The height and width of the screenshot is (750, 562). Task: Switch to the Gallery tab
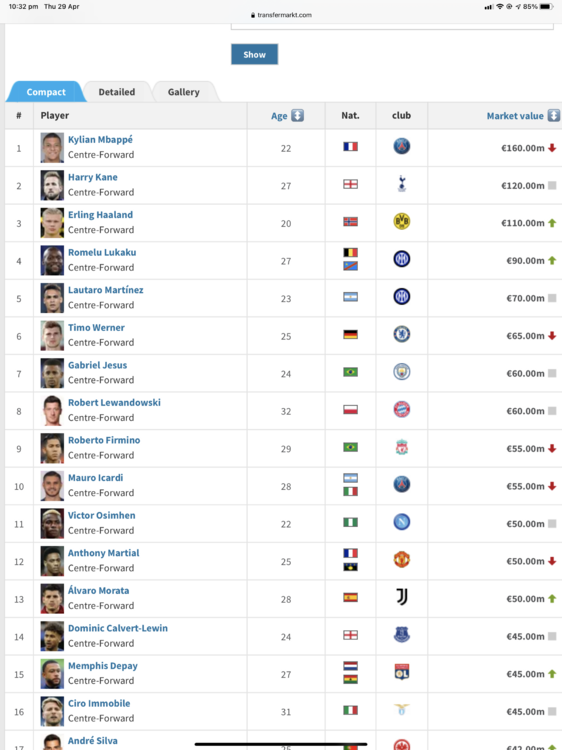coord(184,92)
